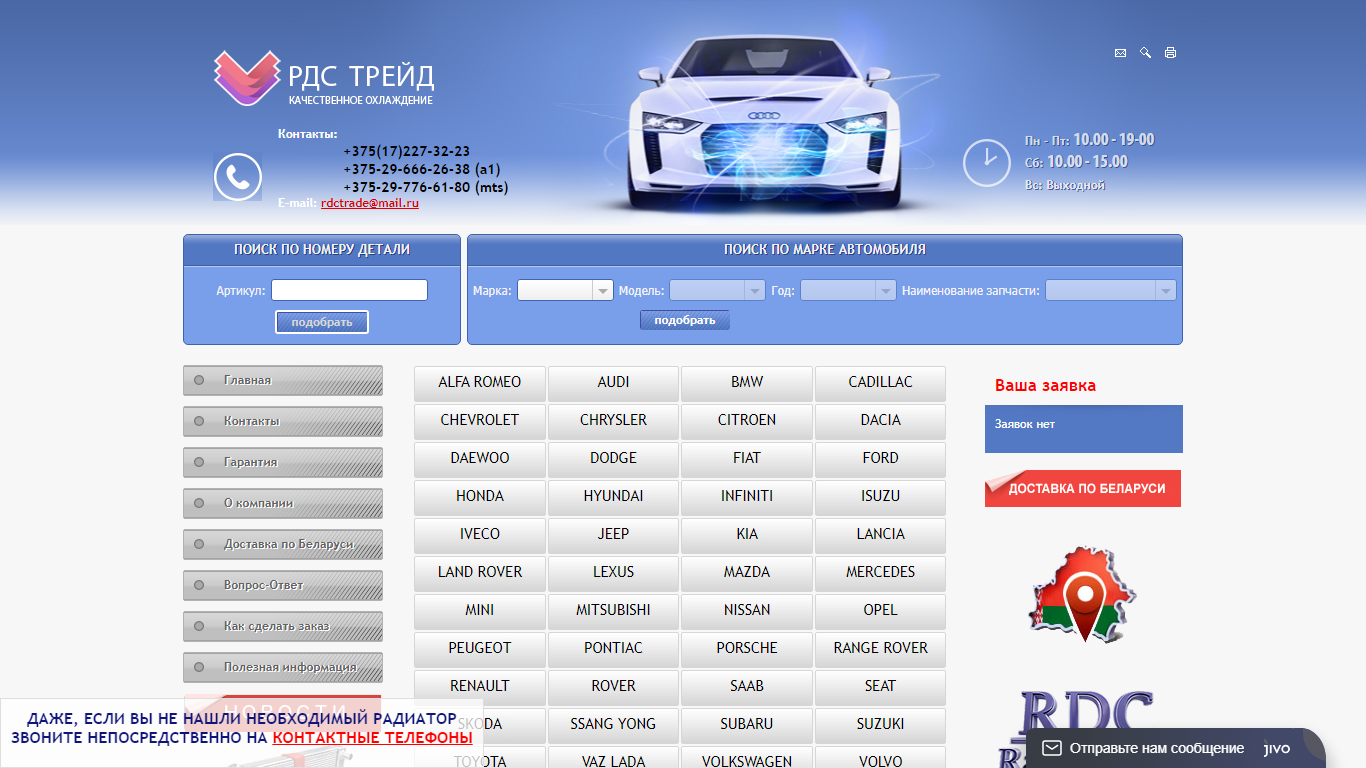
Task: Click the envelope mail icon in header
Action: coord(1120,53)
